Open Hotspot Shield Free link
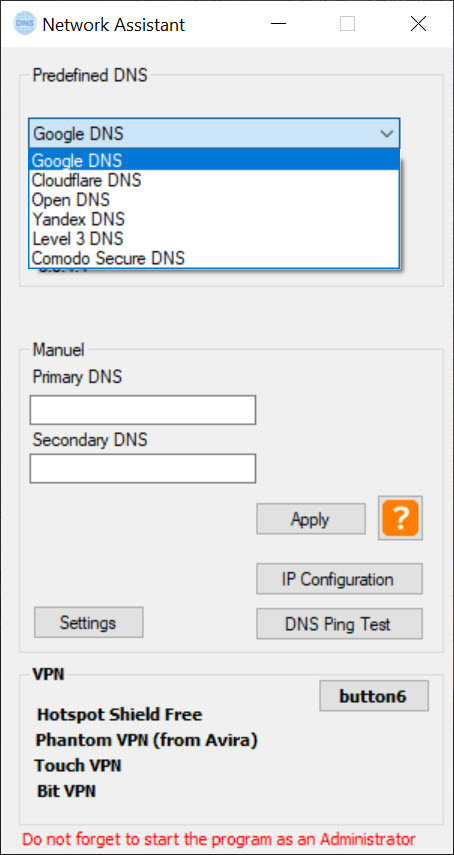The image size is (454, 855). [119, 714]
